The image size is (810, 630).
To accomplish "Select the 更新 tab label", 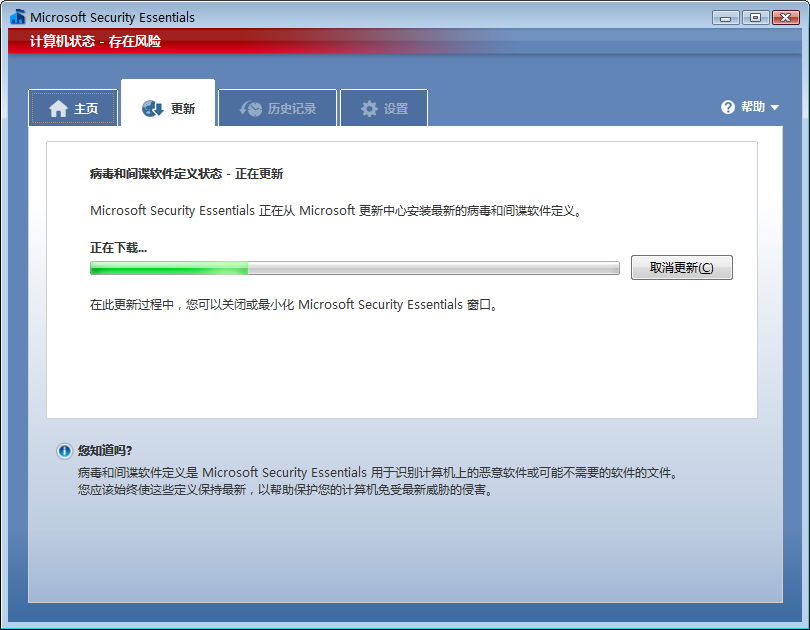I will [183, 109].
